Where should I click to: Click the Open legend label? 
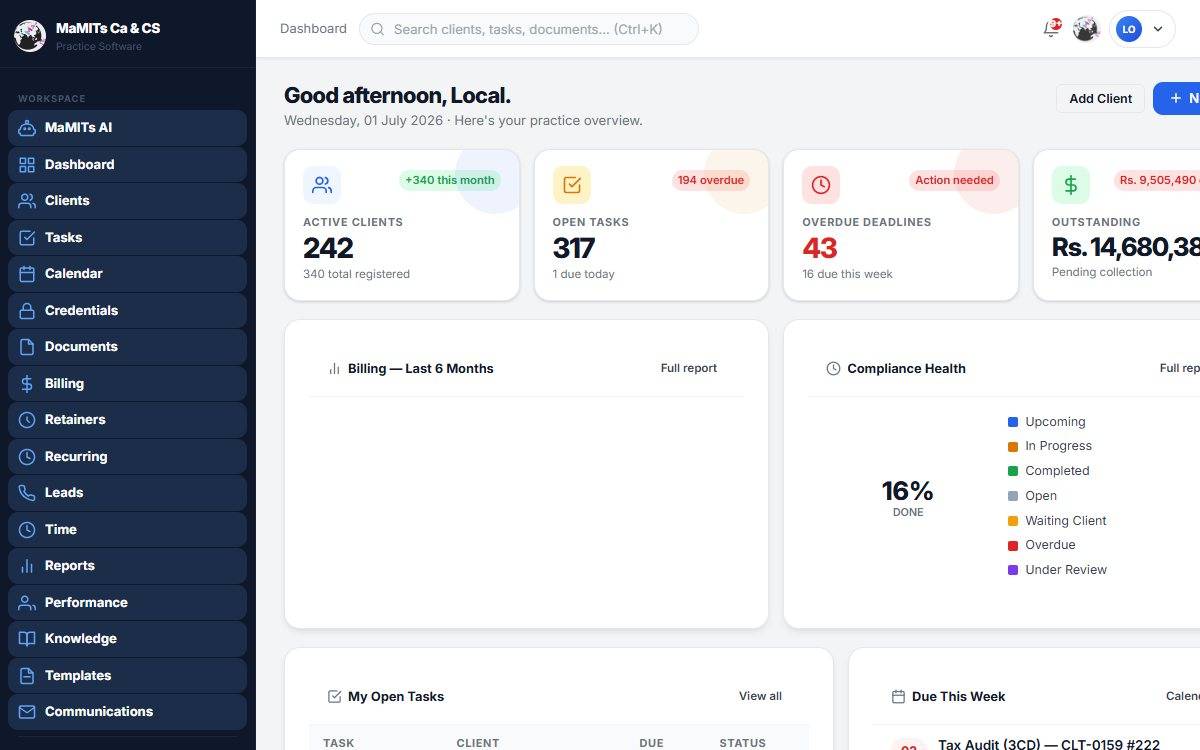pos(1041,496)
